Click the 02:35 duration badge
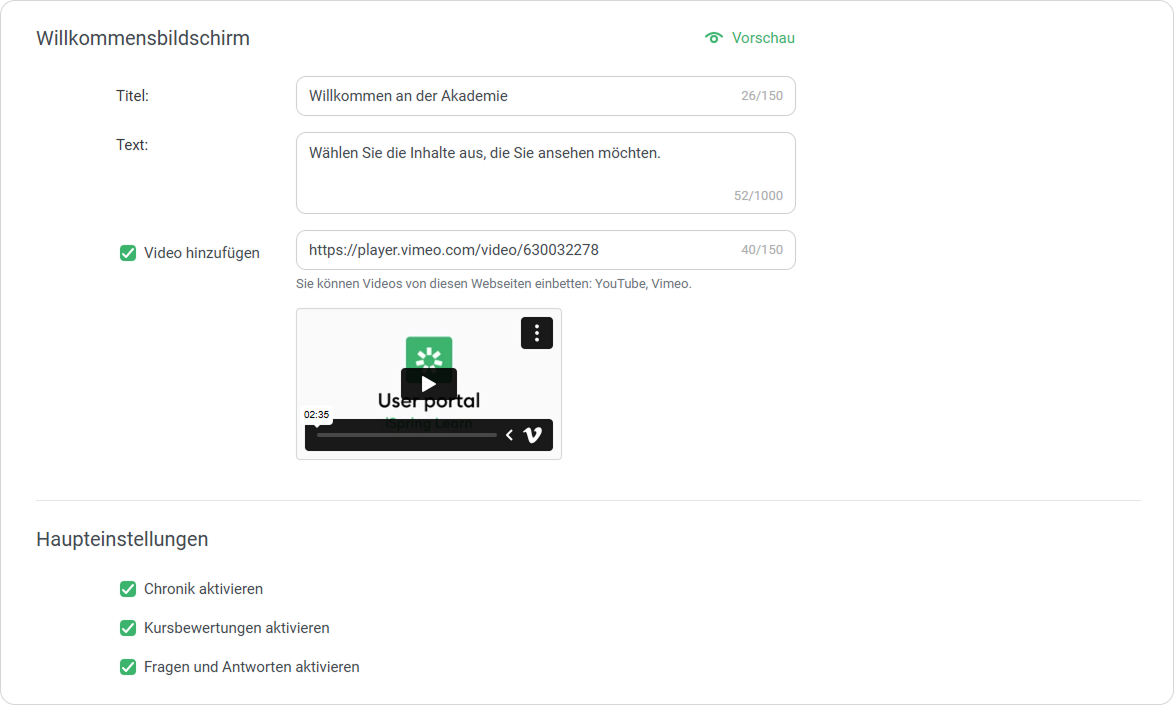Viewport: 1174px width, 705px height. click(317, 414)
